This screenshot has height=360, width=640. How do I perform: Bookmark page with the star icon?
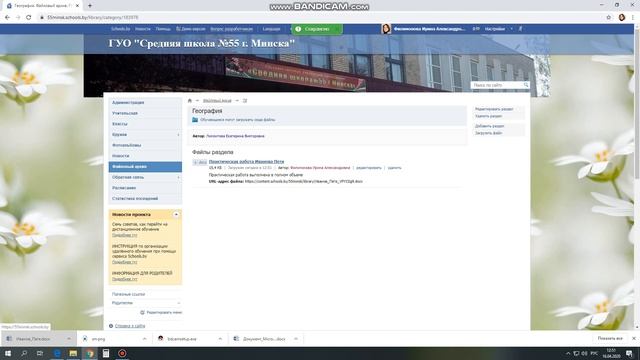609,18
